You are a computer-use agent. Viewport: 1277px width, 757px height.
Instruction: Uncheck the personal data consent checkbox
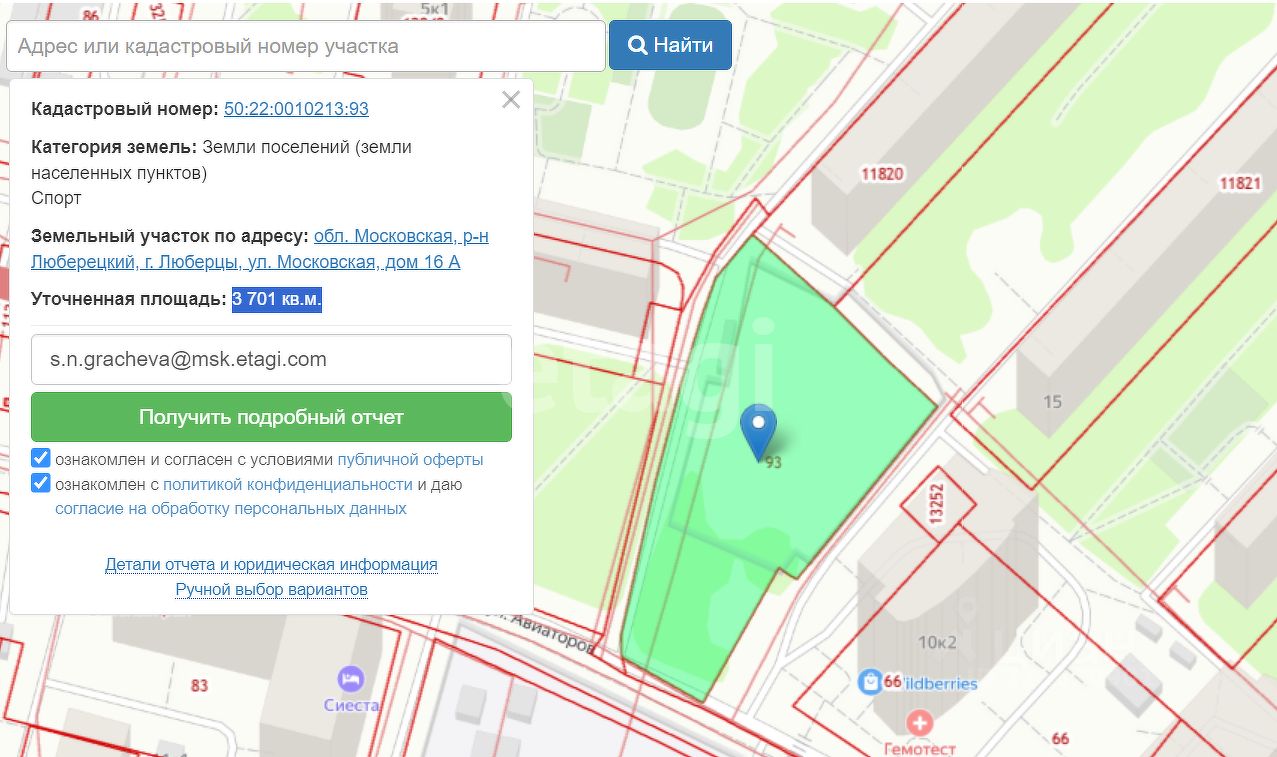point(41,483)
